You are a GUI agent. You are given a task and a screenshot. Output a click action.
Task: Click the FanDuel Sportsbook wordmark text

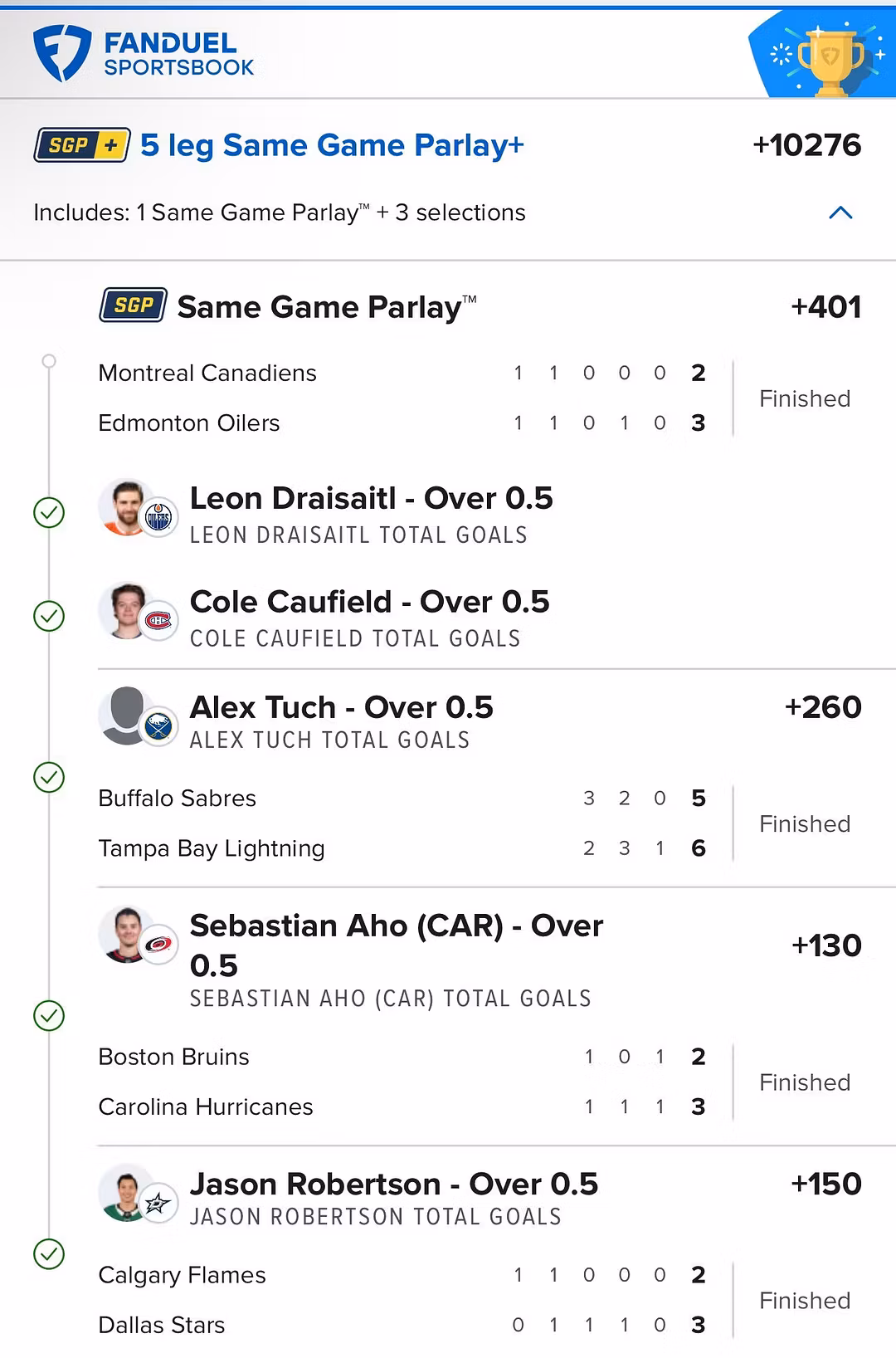coord(178,54)
